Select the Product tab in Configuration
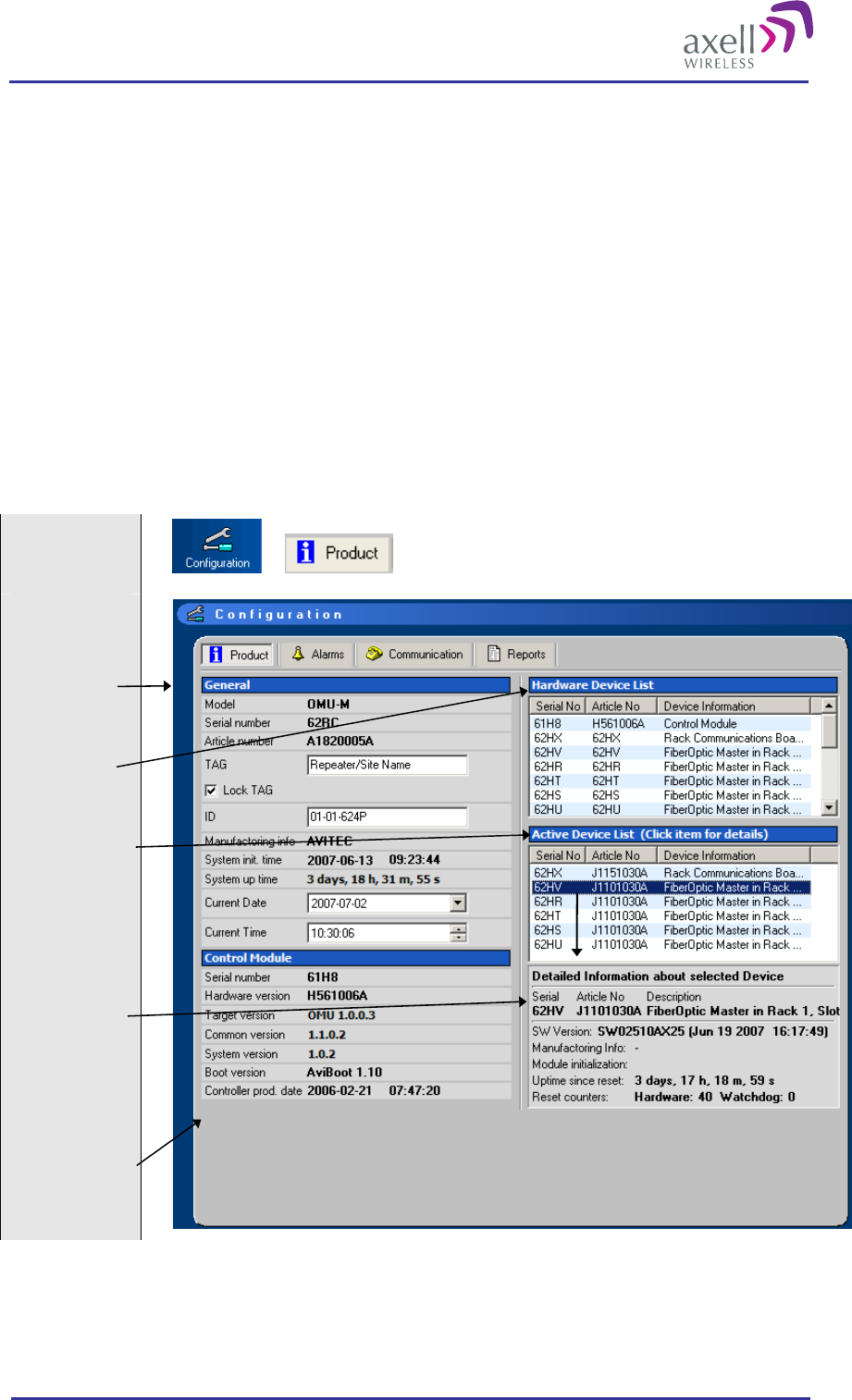852x1400 pixels. [x=238, y=655]
